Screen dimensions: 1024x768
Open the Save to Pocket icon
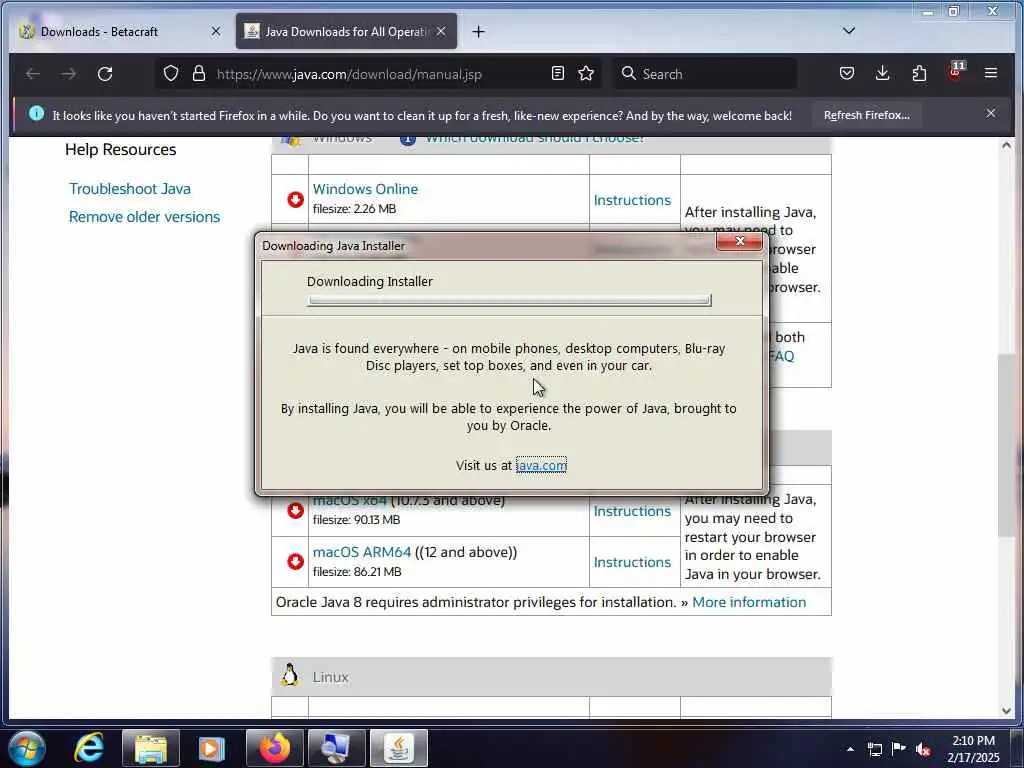click(847, 73)
